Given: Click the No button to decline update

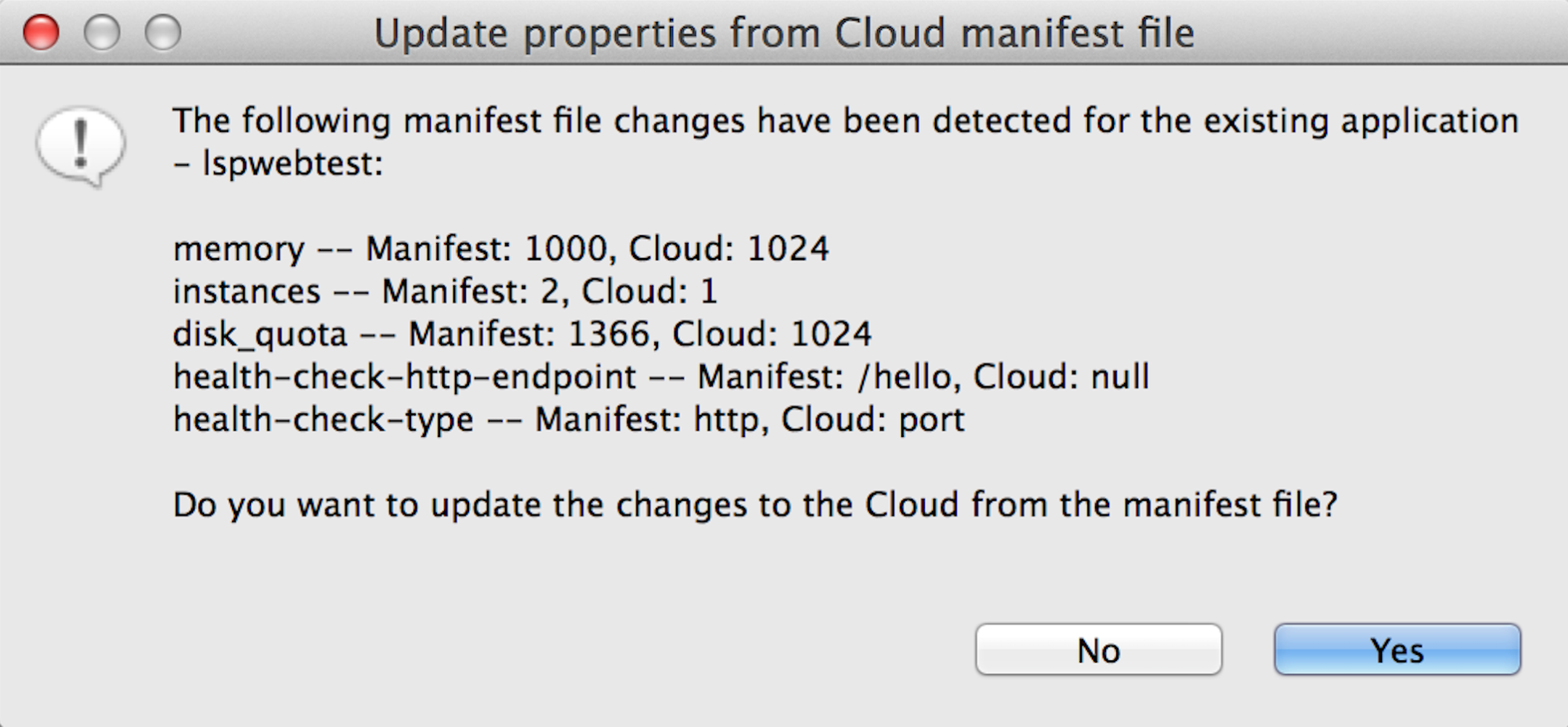Looking at the screenshot, I should [1098, 649].
